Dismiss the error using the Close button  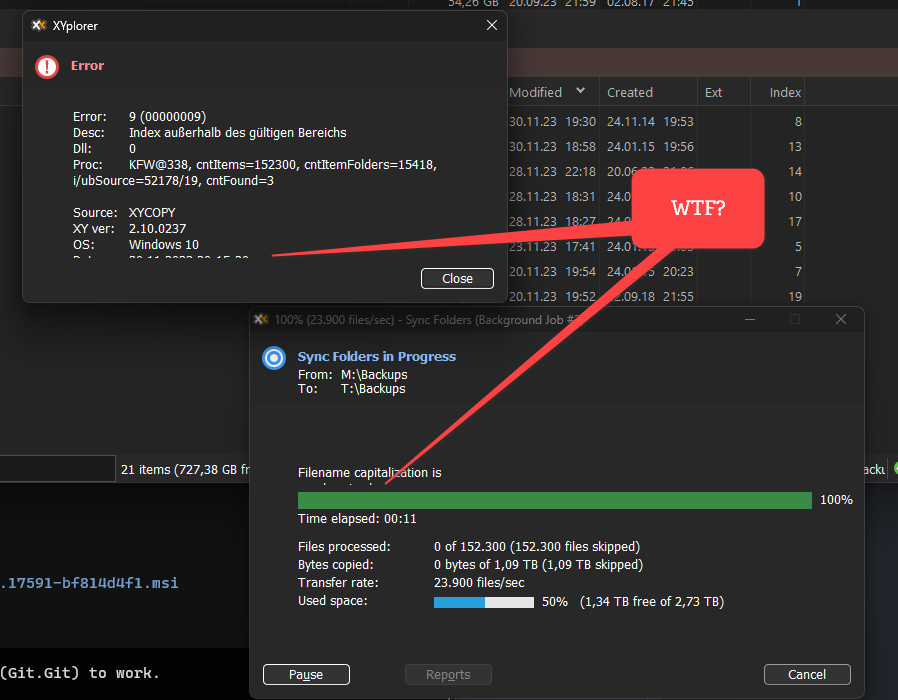(x=457, y=278)
